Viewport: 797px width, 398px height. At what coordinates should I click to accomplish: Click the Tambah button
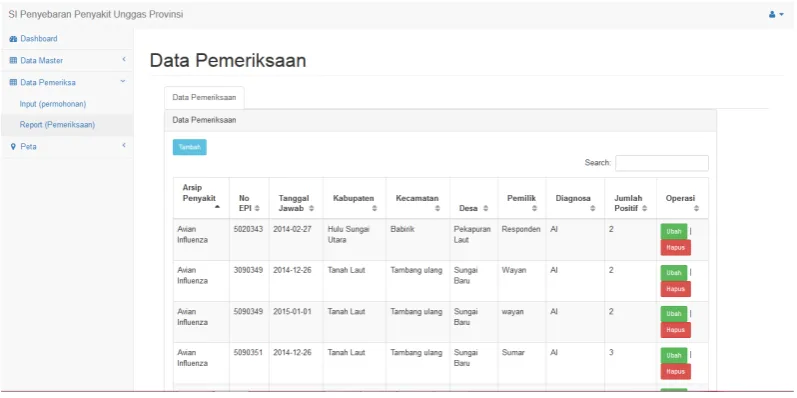190,147
